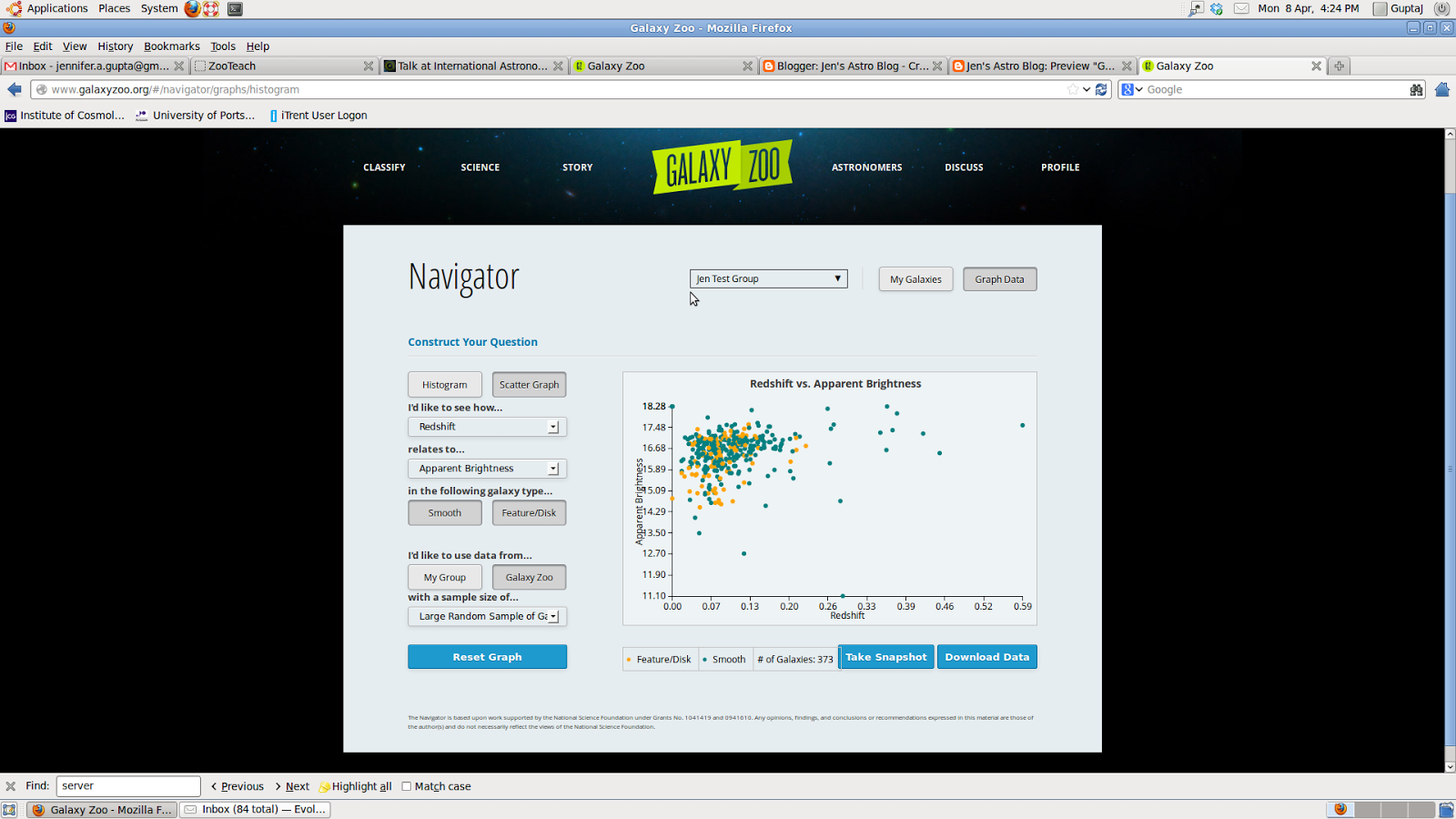Close the ZooTeach tab
Screen dimensions: 1456x819
(x=369, y=66)
